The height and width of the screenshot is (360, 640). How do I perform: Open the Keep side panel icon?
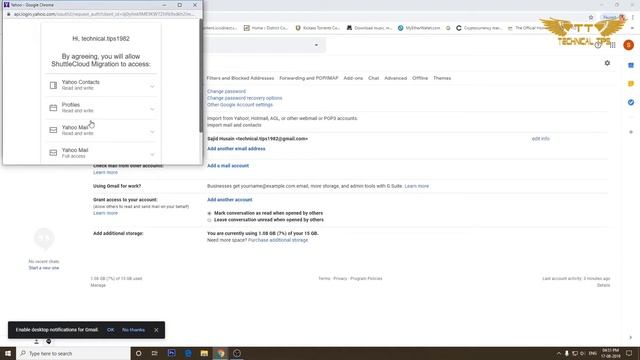pyautogui.click(x=631, y=84)
